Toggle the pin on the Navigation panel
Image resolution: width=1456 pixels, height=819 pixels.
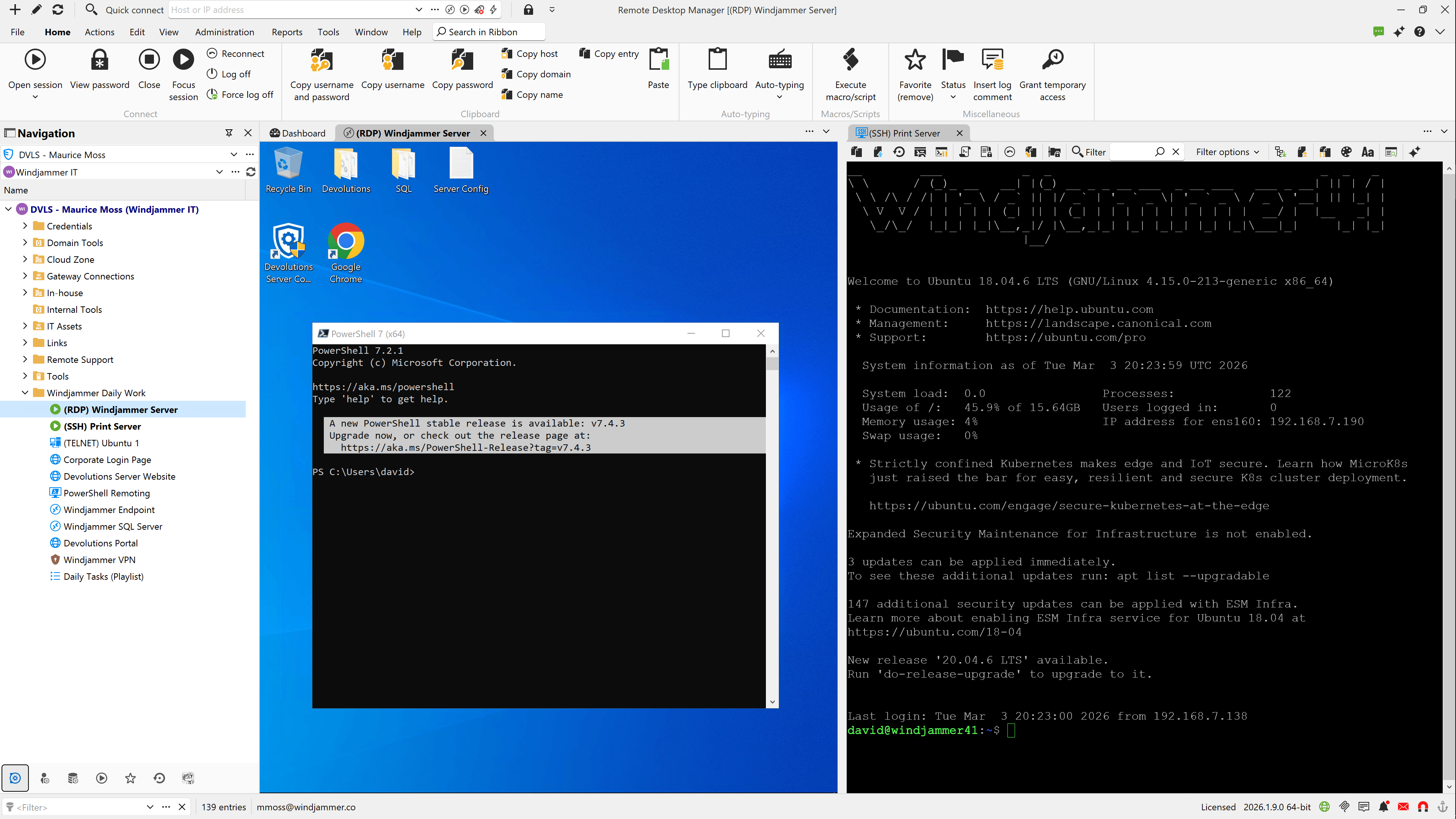click(x=229, y=132)
